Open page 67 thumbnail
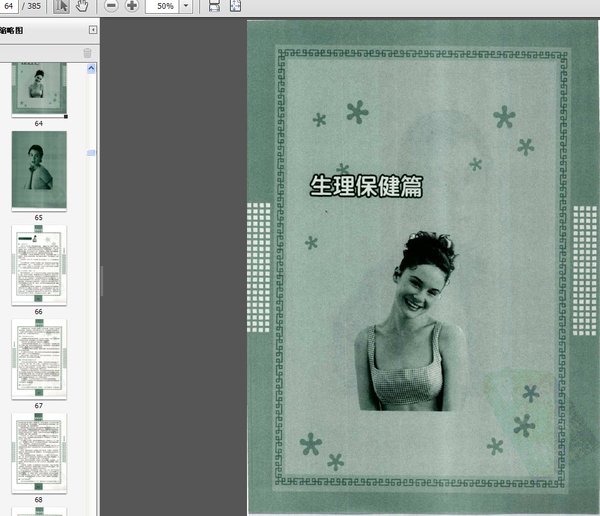Image resolution: width=600 pixels, height=516 pixels. coord(39,359)
